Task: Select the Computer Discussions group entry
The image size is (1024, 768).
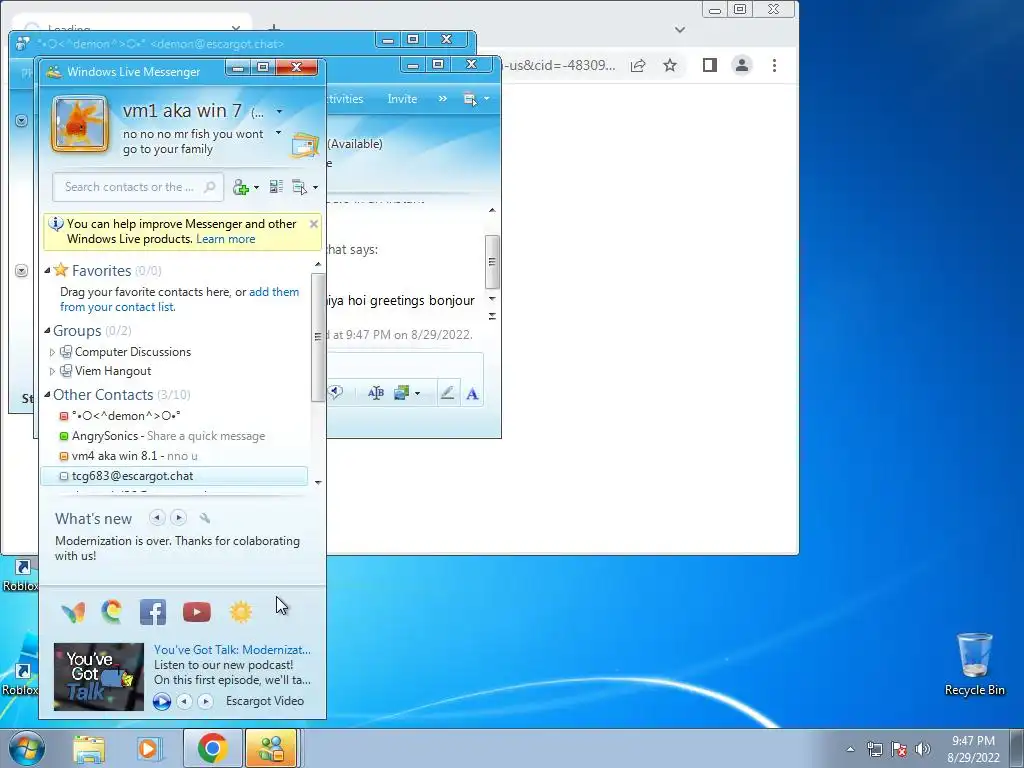Action: point(133,352)
